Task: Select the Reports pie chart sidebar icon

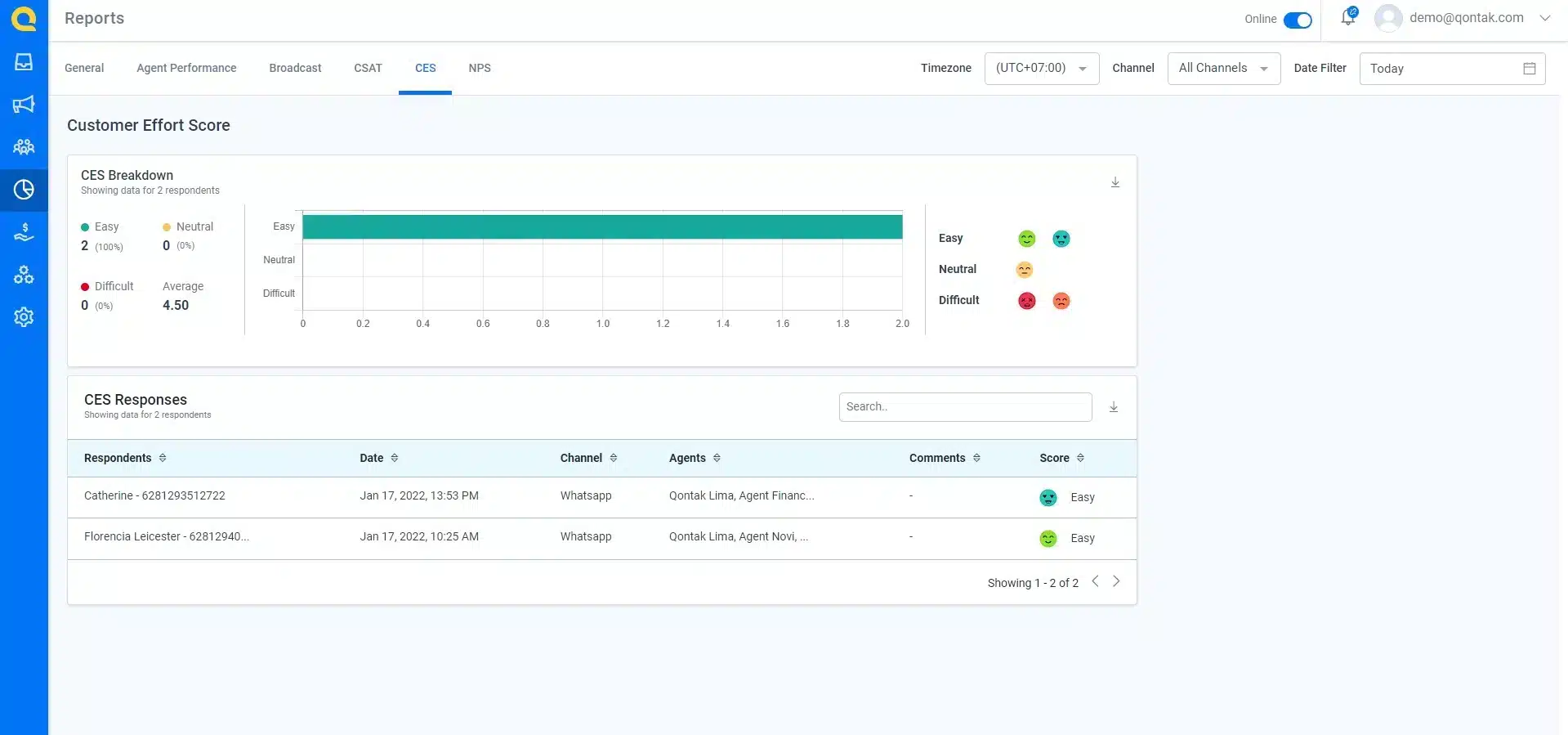Action: 24,190
